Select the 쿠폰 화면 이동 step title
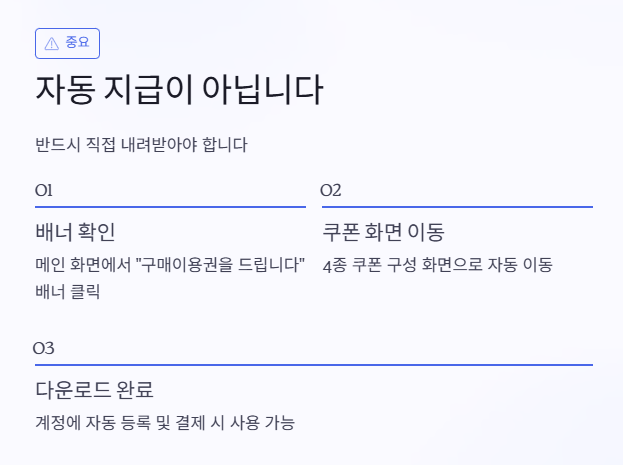The height and width of the screenshot is (465, 623). (383, 232)
